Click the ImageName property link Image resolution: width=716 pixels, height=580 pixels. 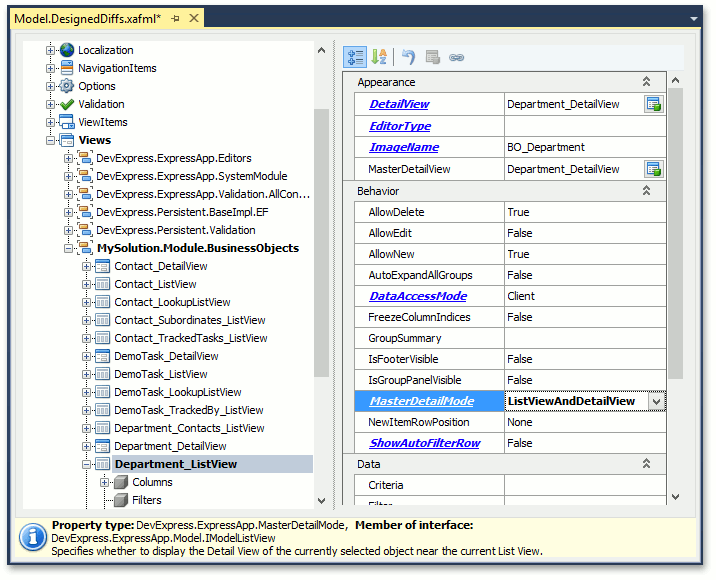pyautogui.click(x=404, y=147)
